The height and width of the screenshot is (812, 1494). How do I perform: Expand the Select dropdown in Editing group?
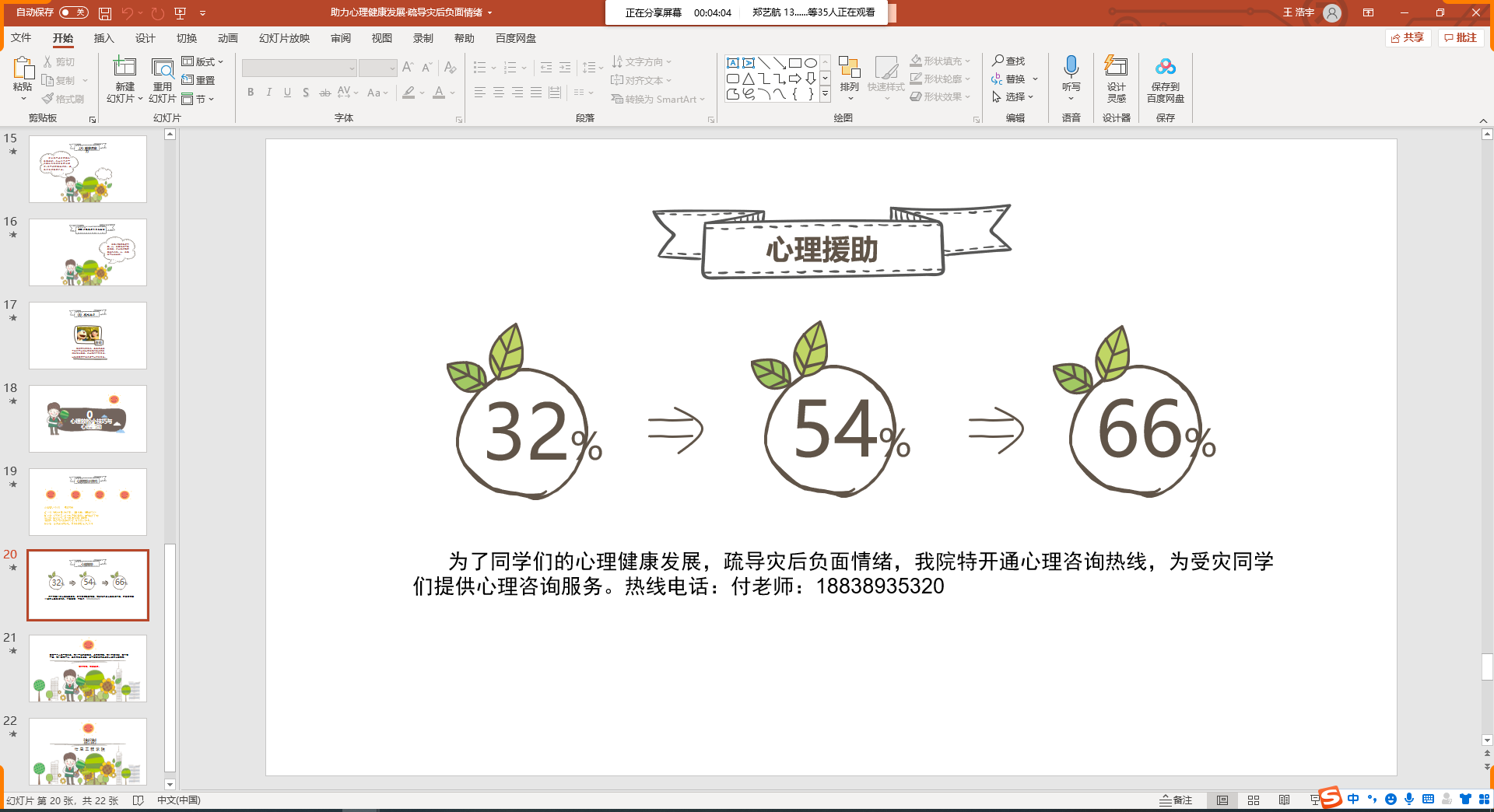click(x=1014, y=97)
